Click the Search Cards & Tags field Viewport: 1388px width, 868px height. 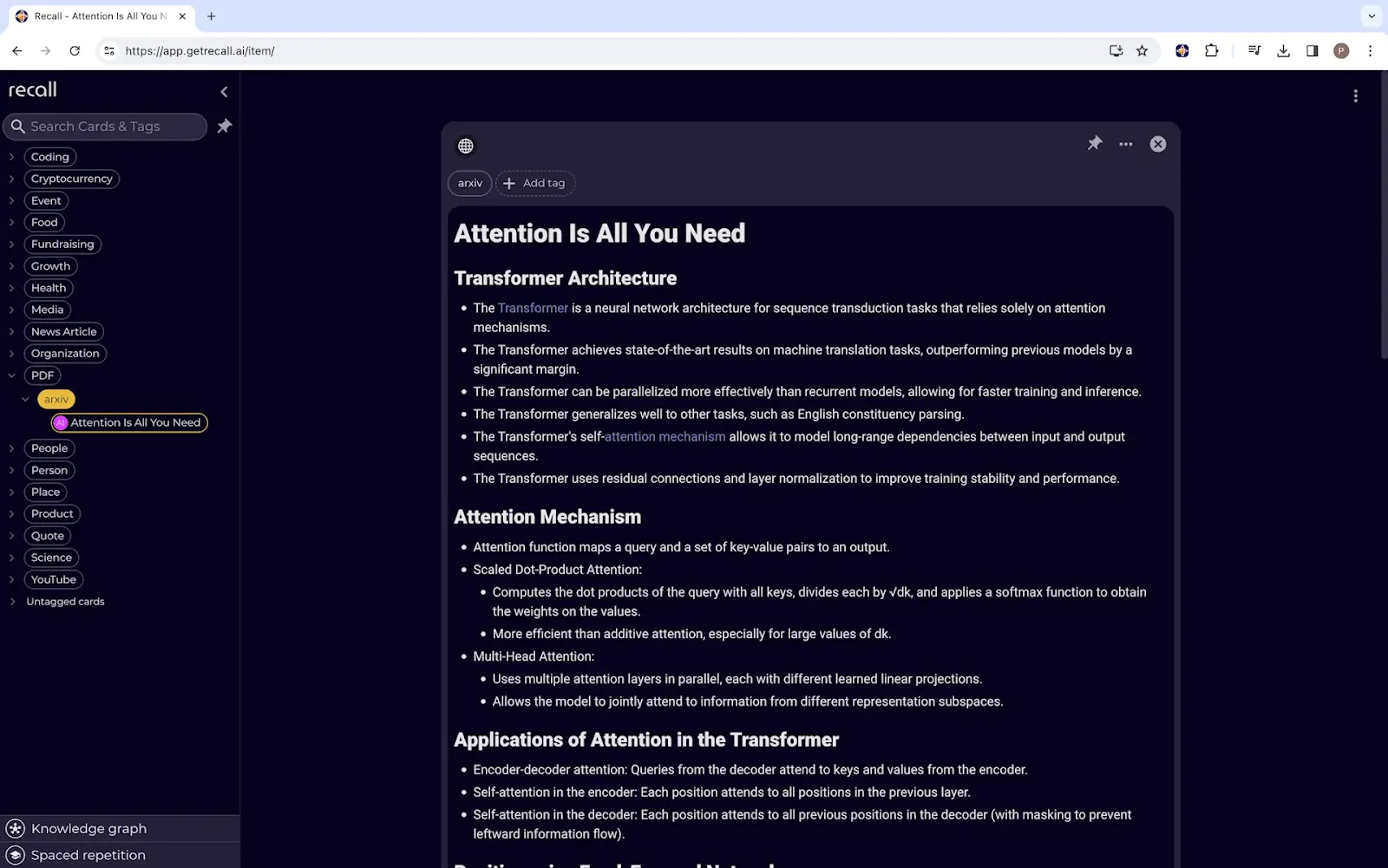point(105,126)
